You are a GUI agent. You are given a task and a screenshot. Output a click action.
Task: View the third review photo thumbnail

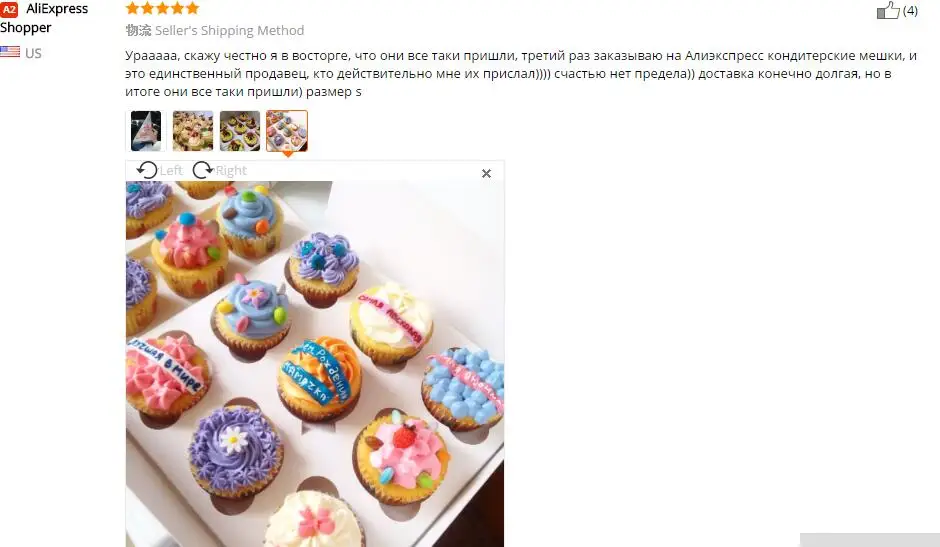point(240,131)
